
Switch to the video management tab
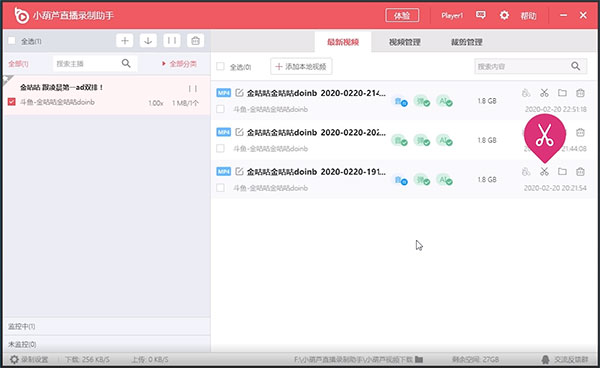point(404,42)
